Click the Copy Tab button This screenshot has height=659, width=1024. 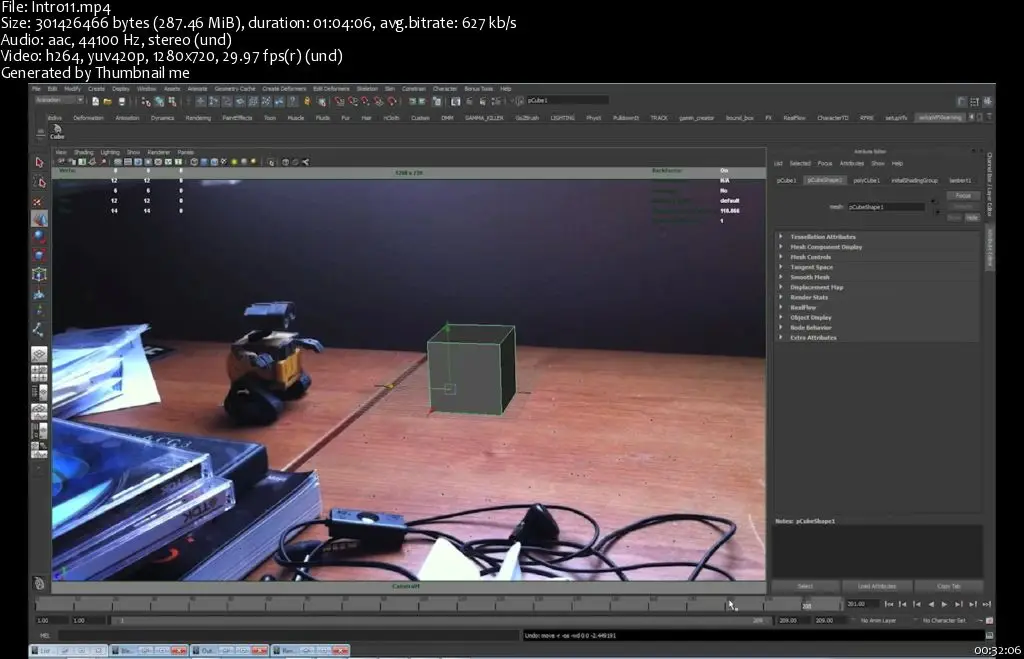(948, 587)
